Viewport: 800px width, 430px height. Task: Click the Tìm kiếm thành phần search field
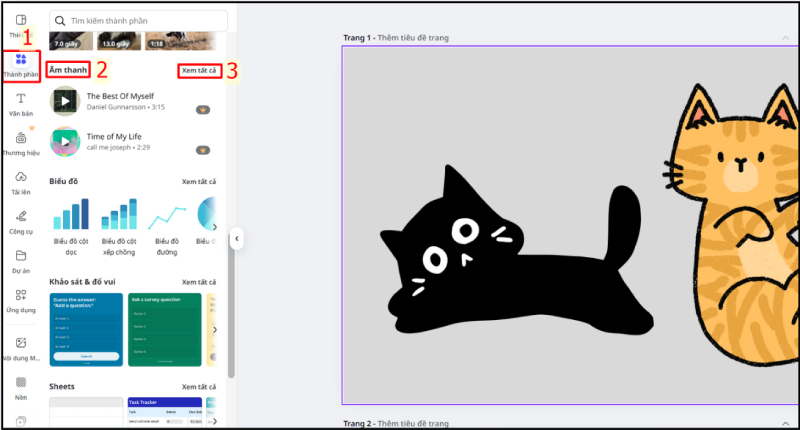point(140,20)
